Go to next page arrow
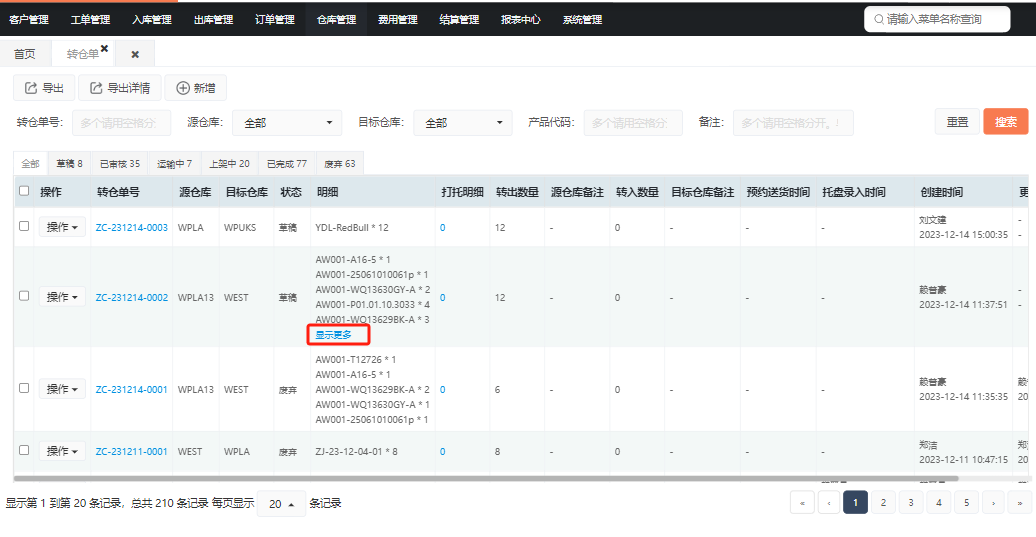The image size is (1036, 537). pyautogui.click(x=993, y=503)
